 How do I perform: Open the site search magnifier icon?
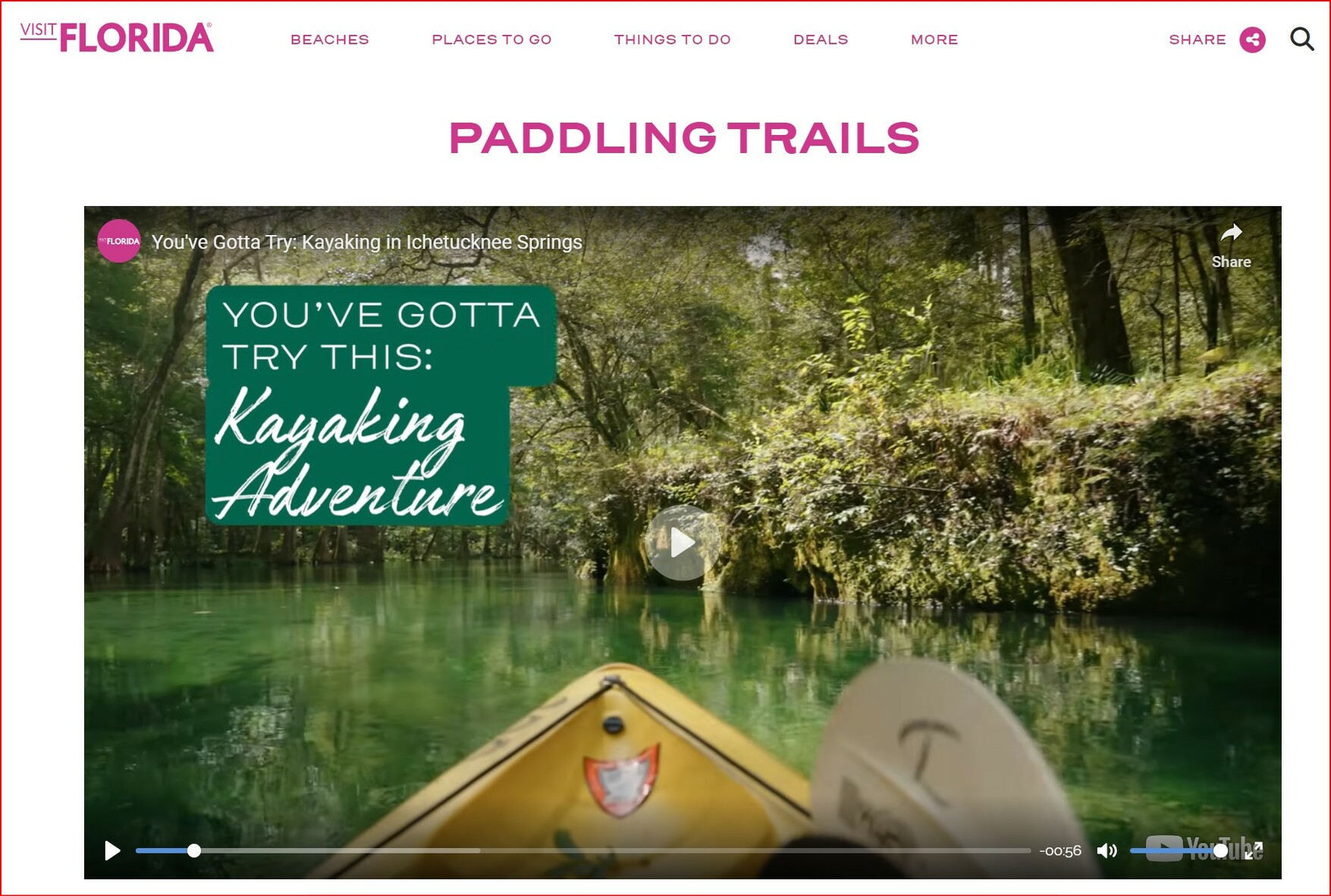click(1302, 39)
